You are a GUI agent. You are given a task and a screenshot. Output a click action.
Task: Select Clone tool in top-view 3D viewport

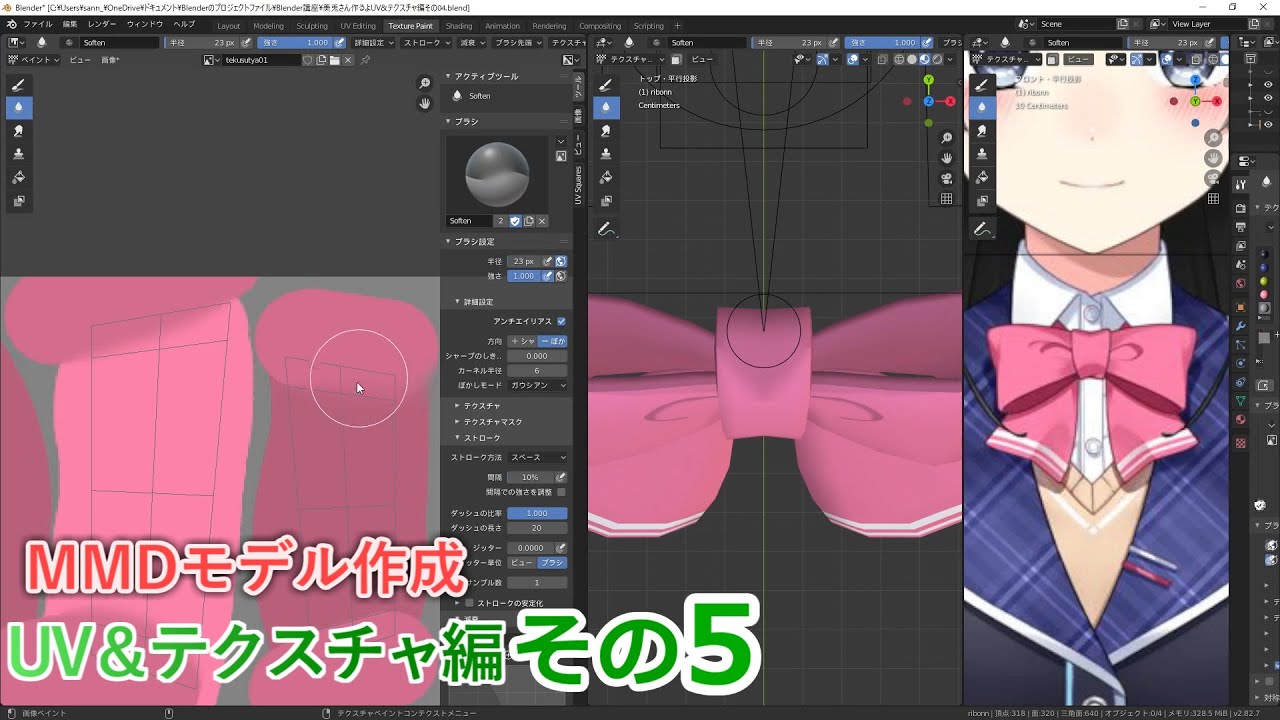click(605, 154)
